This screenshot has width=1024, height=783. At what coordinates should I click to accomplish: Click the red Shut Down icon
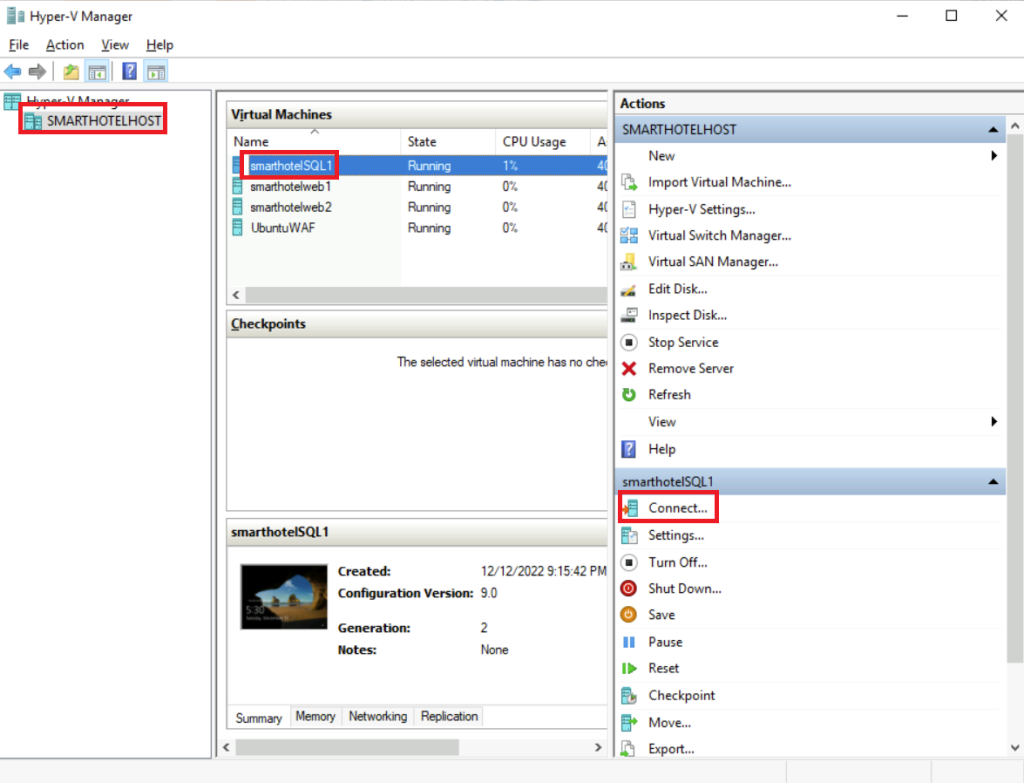(629, 588)
